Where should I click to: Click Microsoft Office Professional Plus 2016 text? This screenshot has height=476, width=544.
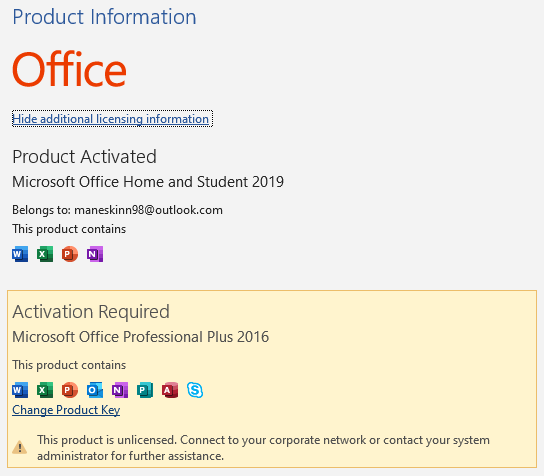click(141, 337)
